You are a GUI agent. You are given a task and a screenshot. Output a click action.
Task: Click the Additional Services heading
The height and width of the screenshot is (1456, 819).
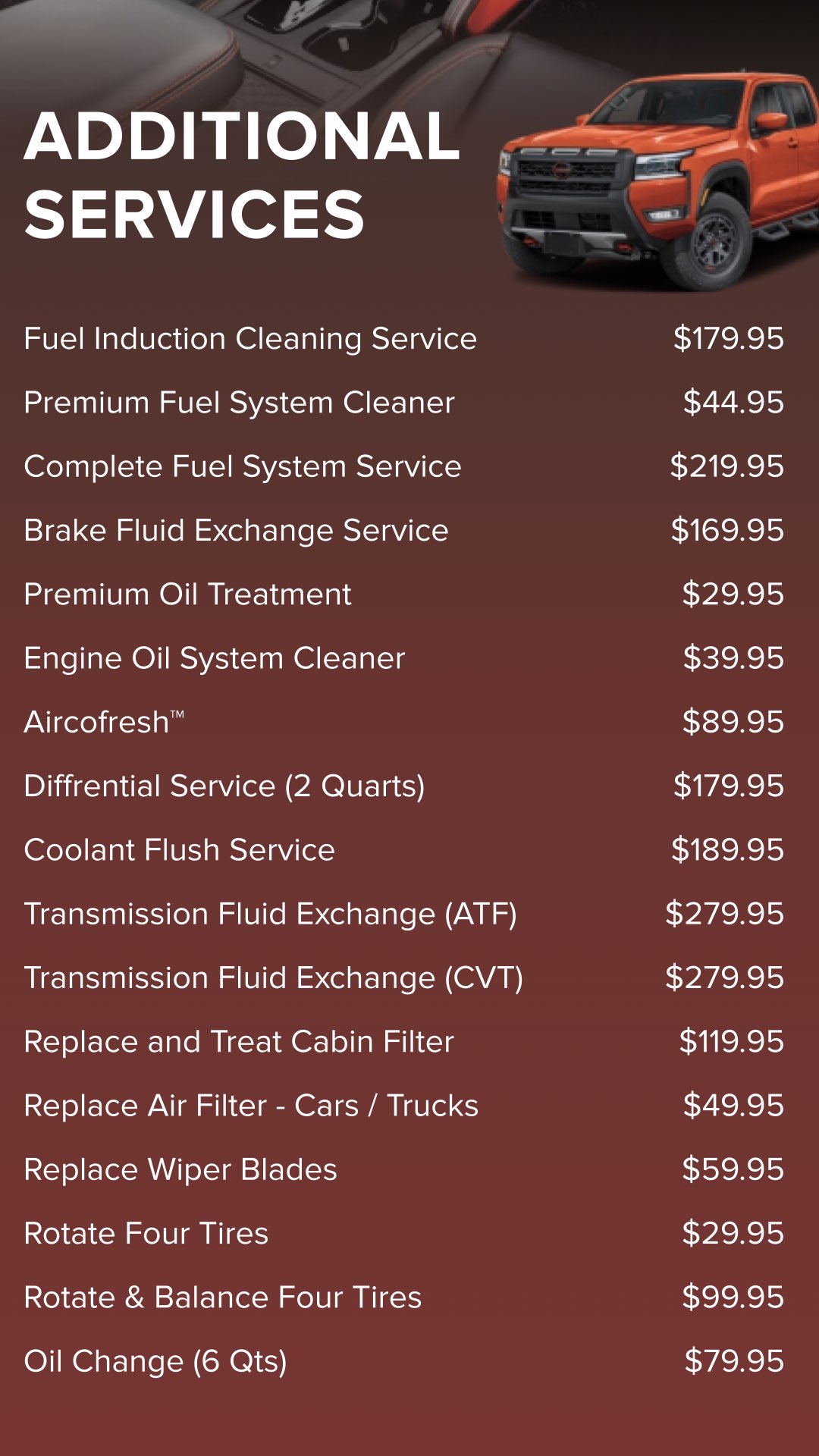pyautogui.click(x=241, y=174)
